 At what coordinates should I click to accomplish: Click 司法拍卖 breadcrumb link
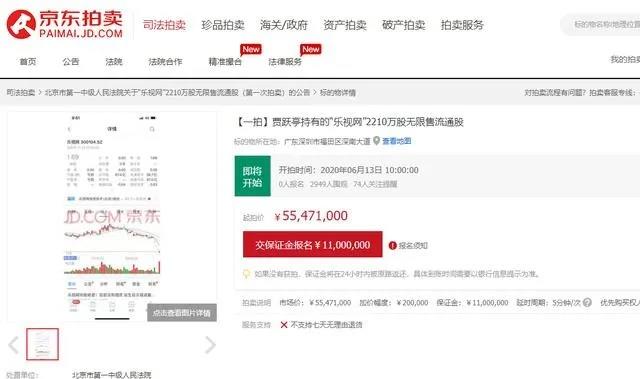[21, 93]
